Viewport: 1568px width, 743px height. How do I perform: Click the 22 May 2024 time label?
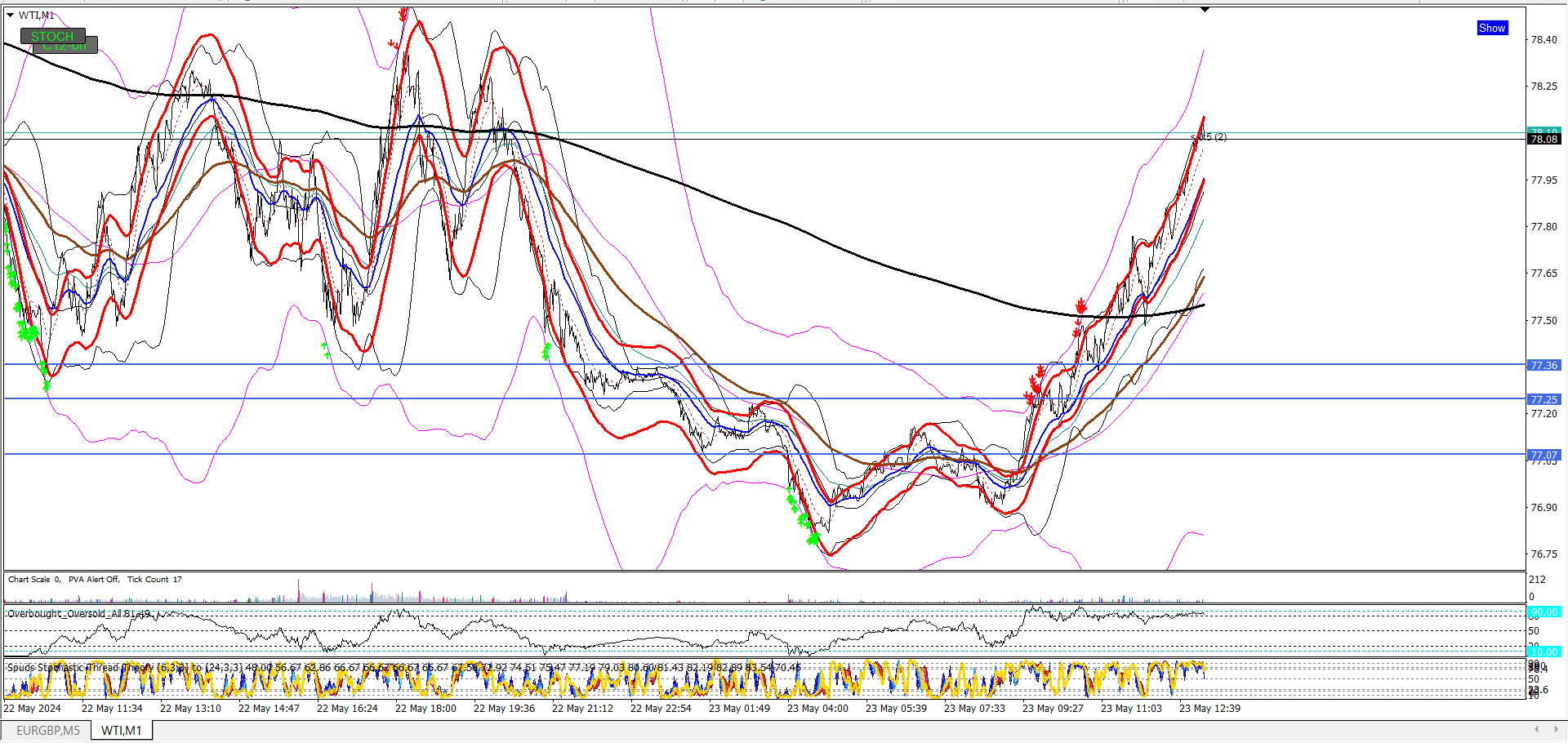tap(32, 708)
